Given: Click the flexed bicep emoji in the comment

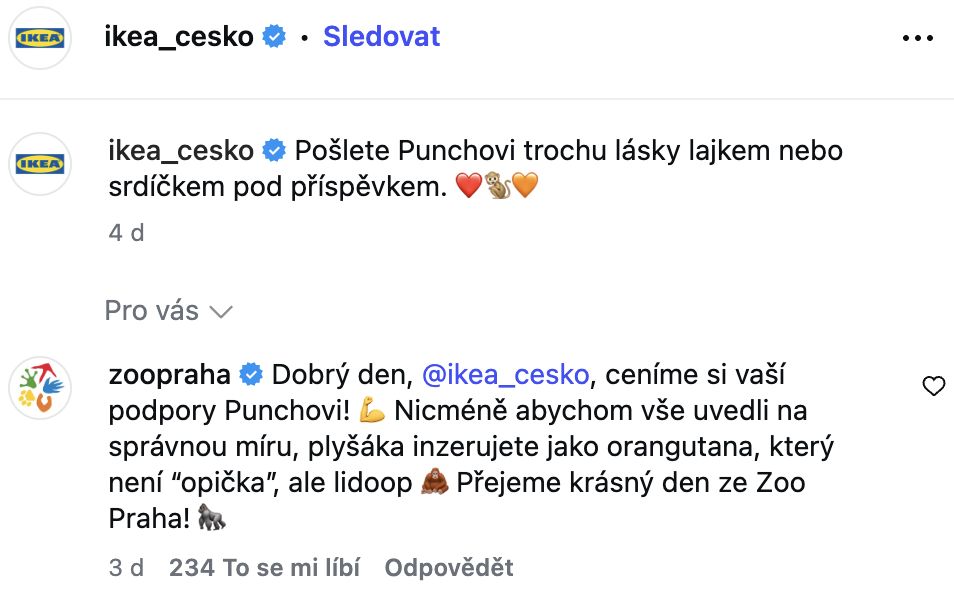Looking at the screenshot, I should point(371,411).
